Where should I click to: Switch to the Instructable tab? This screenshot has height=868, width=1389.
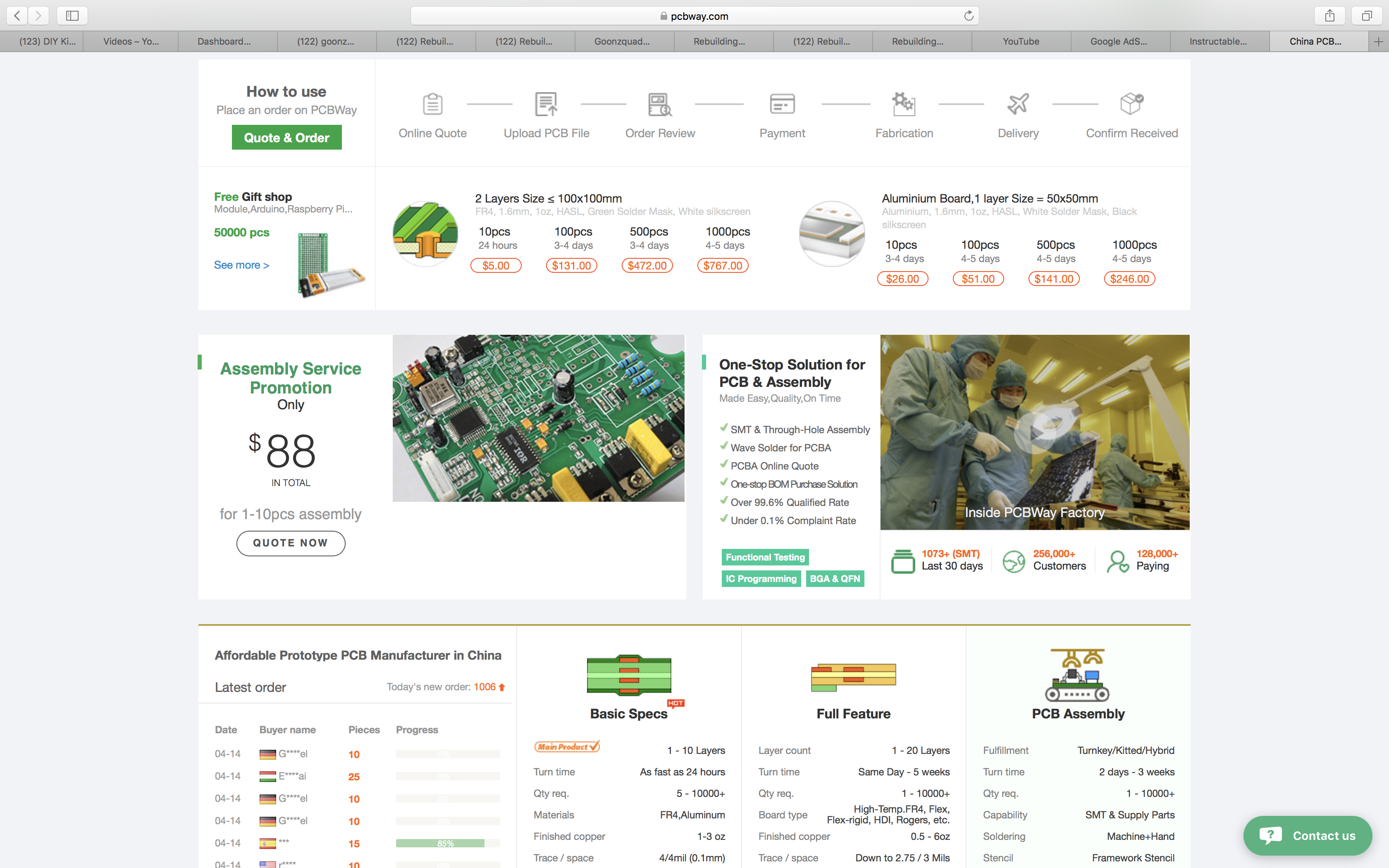[1218, 41]
